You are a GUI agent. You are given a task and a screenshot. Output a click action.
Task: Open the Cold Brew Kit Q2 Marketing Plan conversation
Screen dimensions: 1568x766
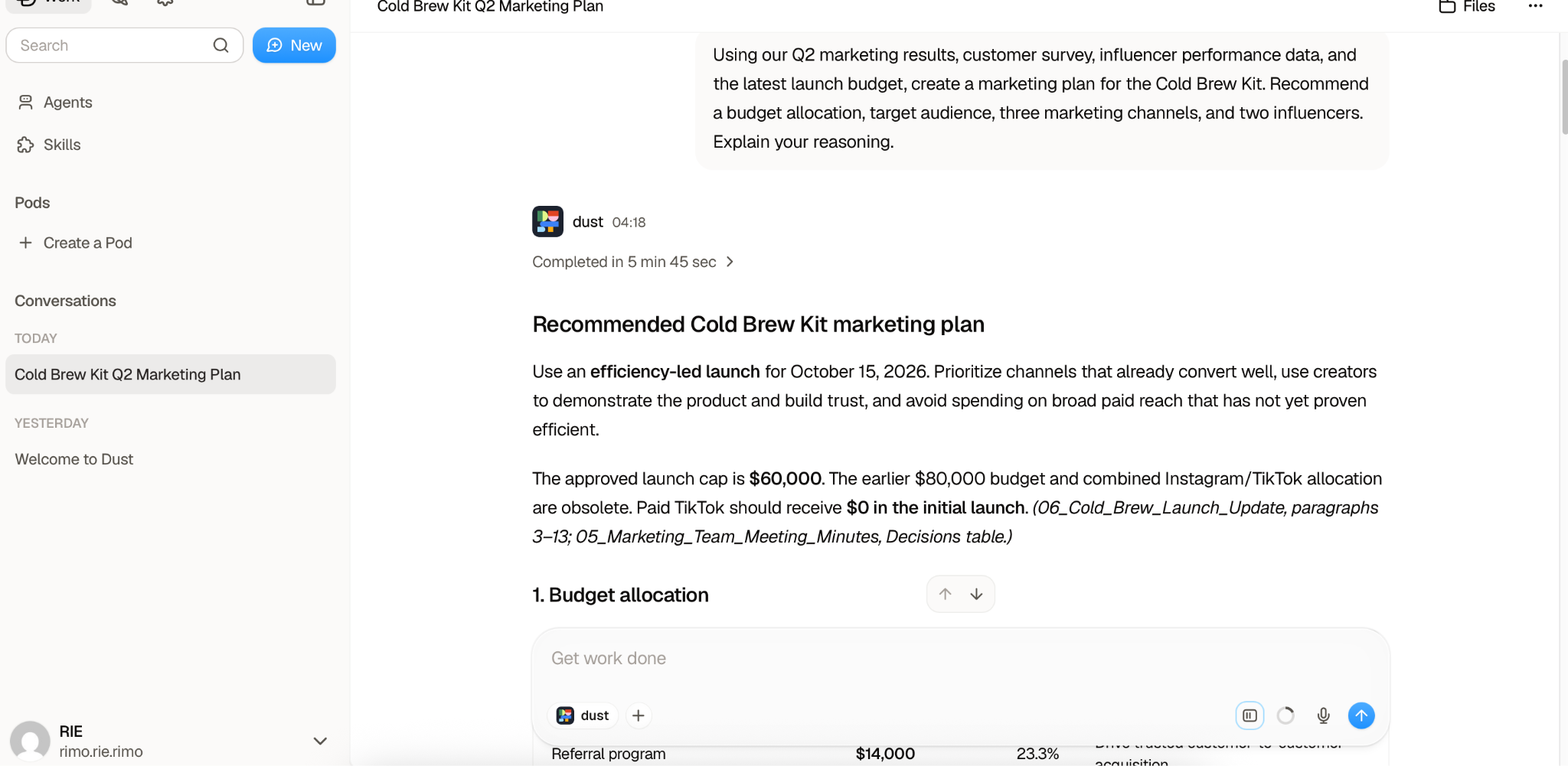(x=170, y=374)
